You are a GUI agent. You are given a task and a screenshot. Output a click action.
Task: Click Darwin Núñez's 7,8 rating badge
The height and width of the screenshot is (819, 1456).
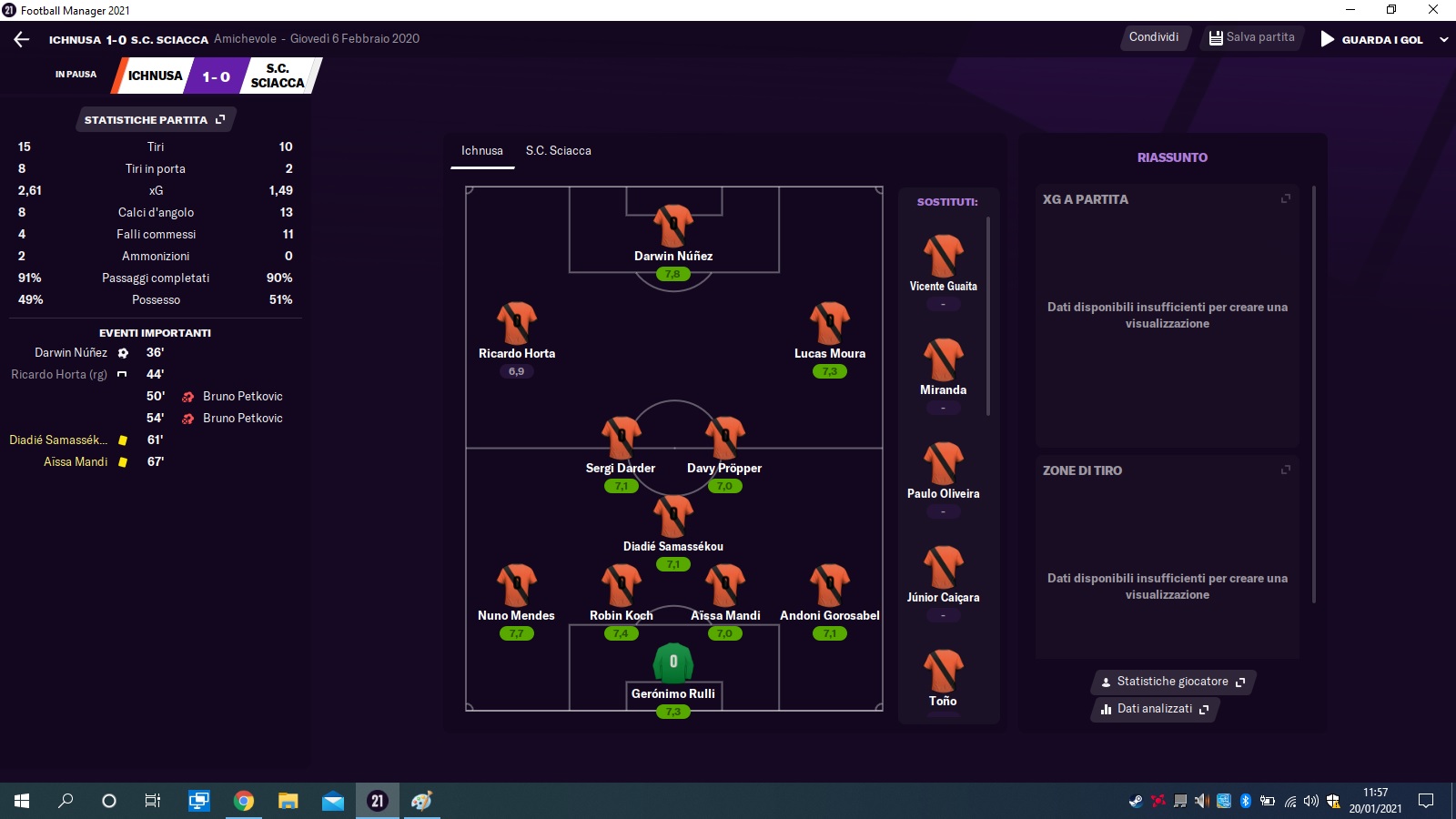672,274
